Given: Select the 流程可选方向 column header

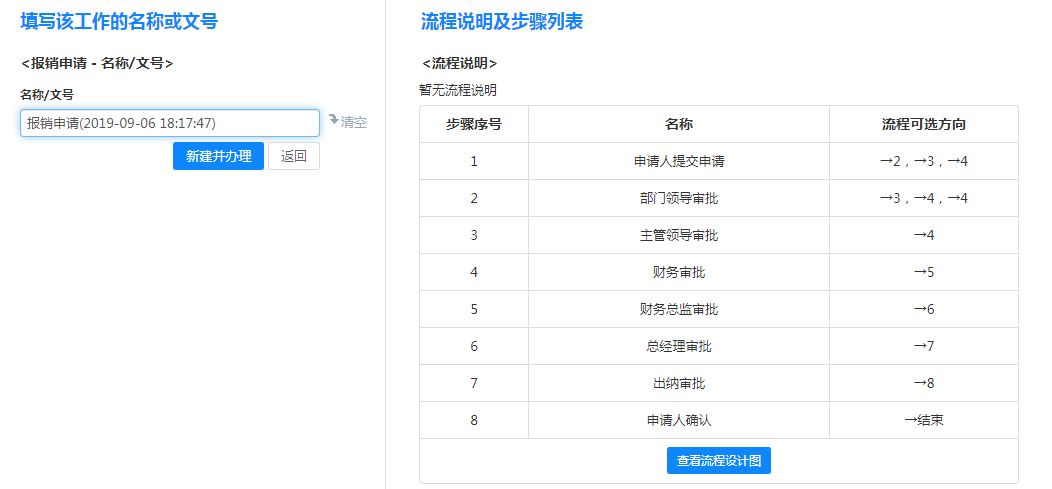Looking at the screenshot, I should pyautogui.click(x=923, y=125).
